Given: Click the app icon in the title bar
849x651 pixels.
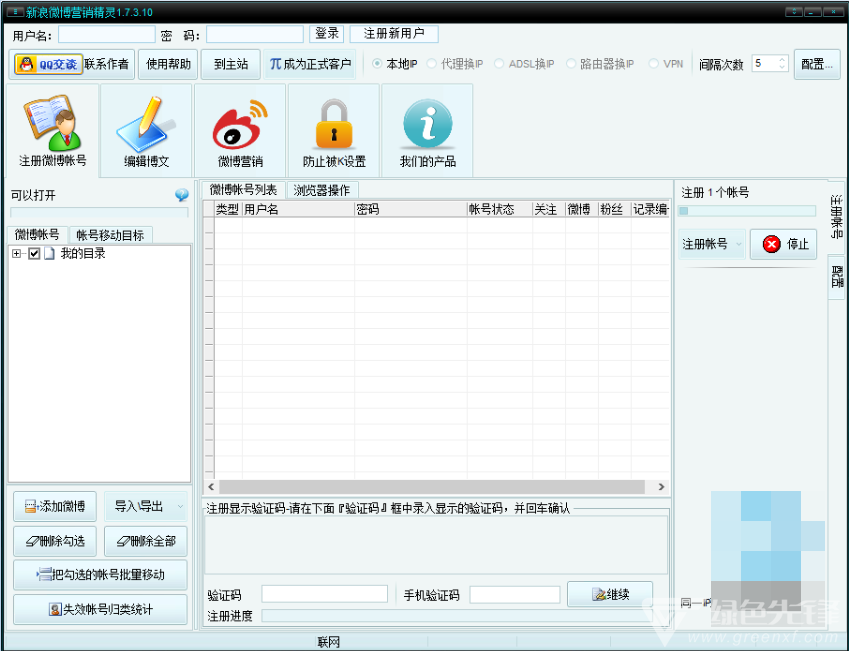Looking at the screenshot, I should point(15,12).
